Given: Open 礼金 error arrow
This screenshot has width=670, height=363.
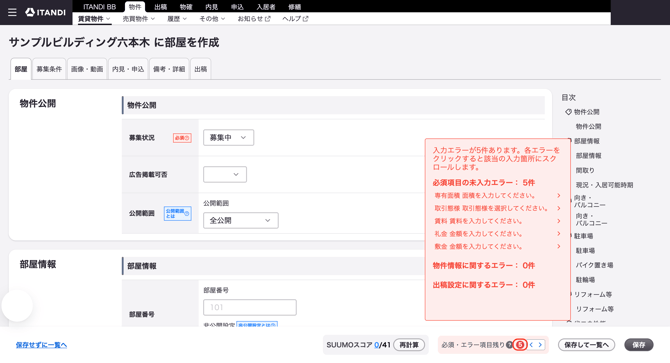Looking at the screenshot, I should point(558,234).
